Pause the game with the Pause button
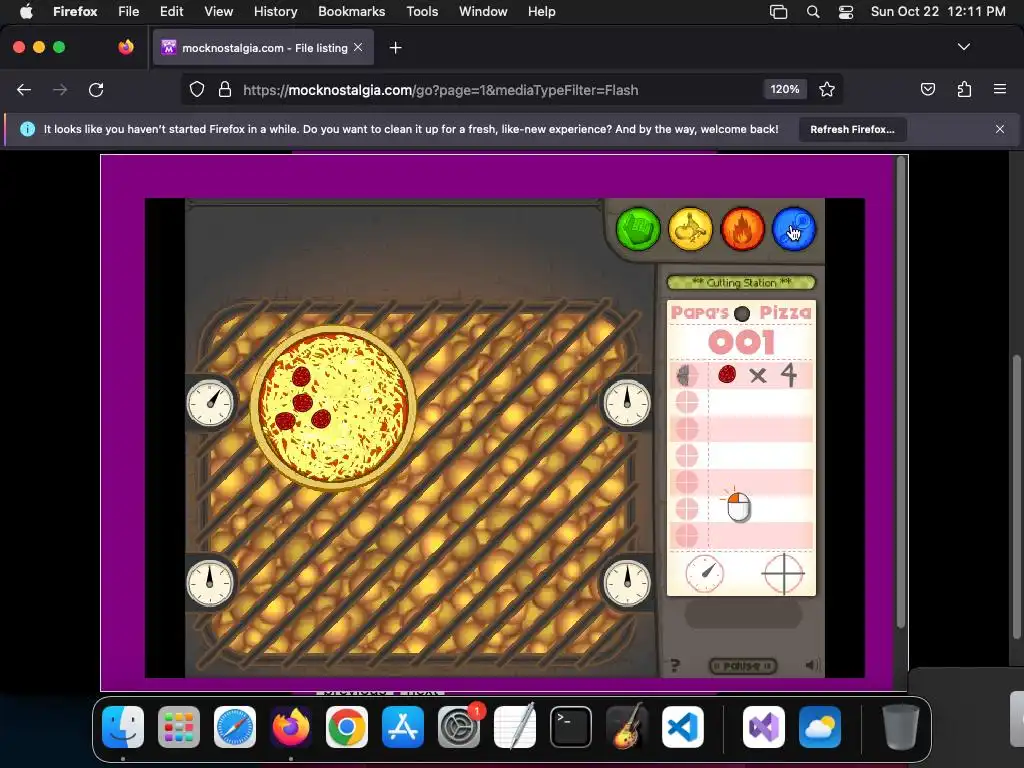This screenshot has height=768, width=1024. 743,665
